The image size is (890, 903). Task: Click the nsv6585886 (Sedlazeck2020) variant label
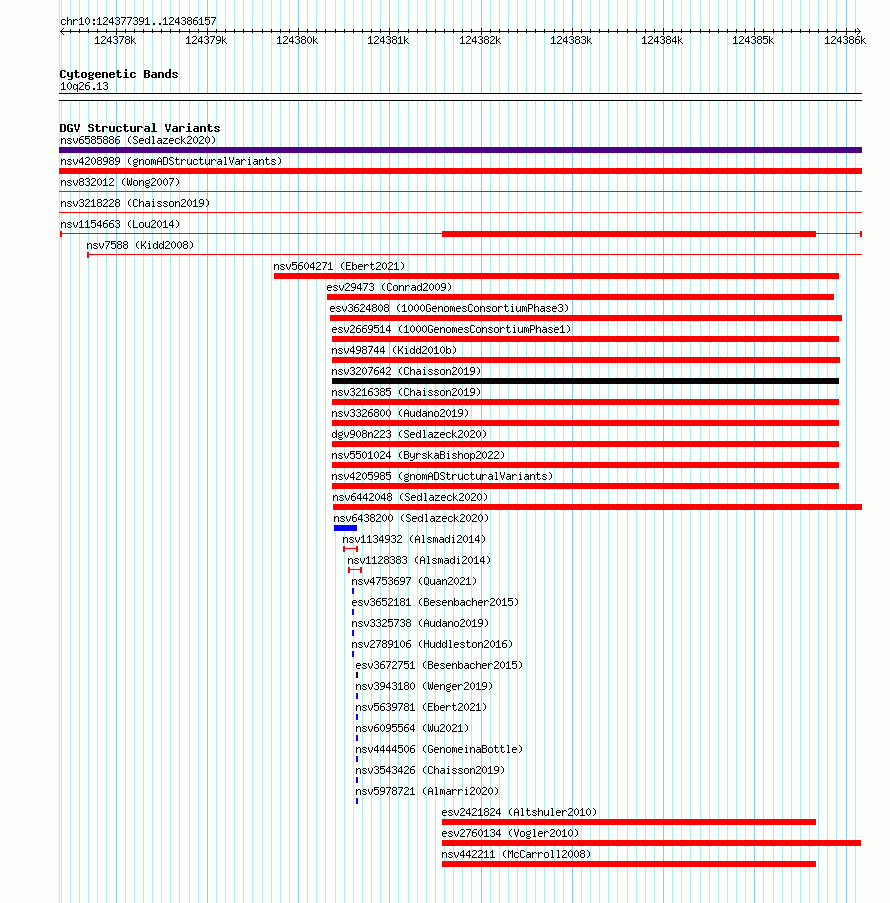click(x=138, y=140)
